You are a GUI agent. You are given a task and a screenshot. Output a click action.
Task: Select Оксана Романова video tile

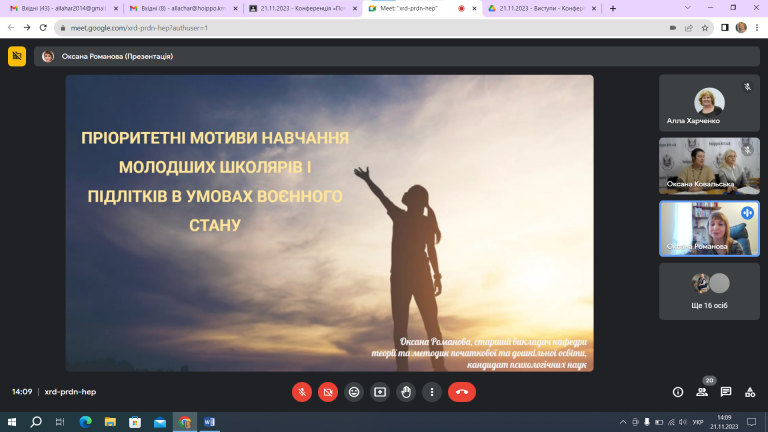(x=709, y=228)
